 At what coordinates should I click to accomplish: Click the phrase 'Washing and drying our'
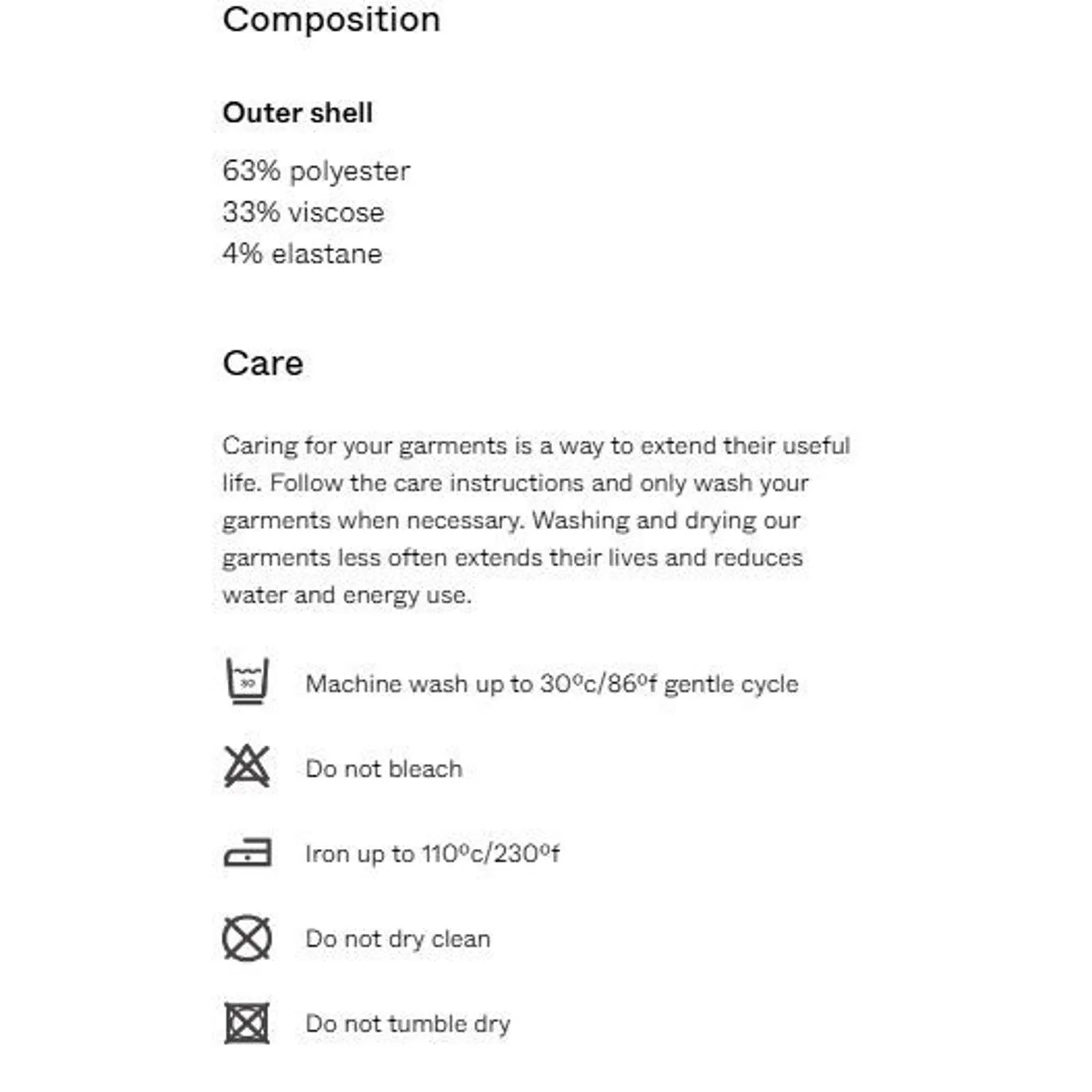point(666,520)
